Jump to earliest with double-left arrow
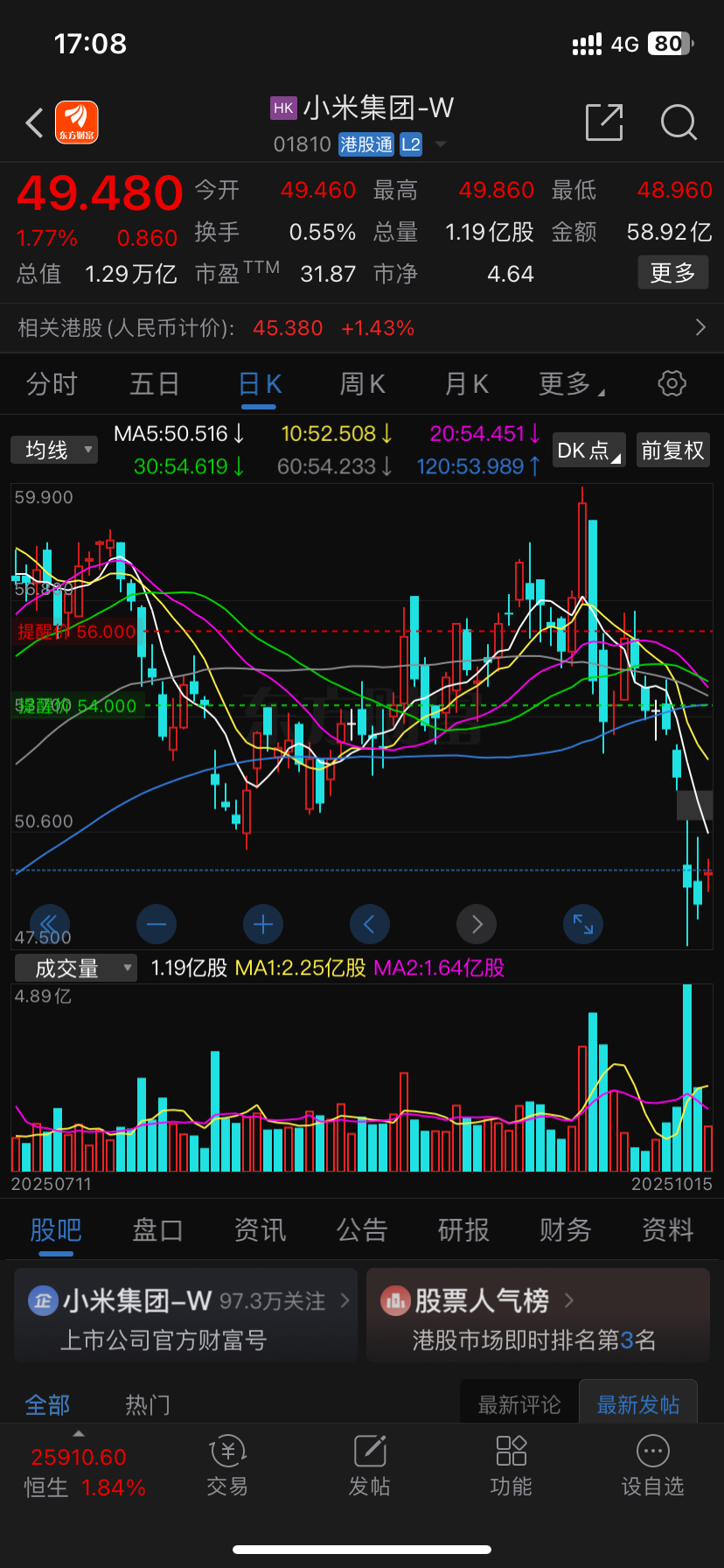This screenshot has width=724, height=1568. [49, 924]
